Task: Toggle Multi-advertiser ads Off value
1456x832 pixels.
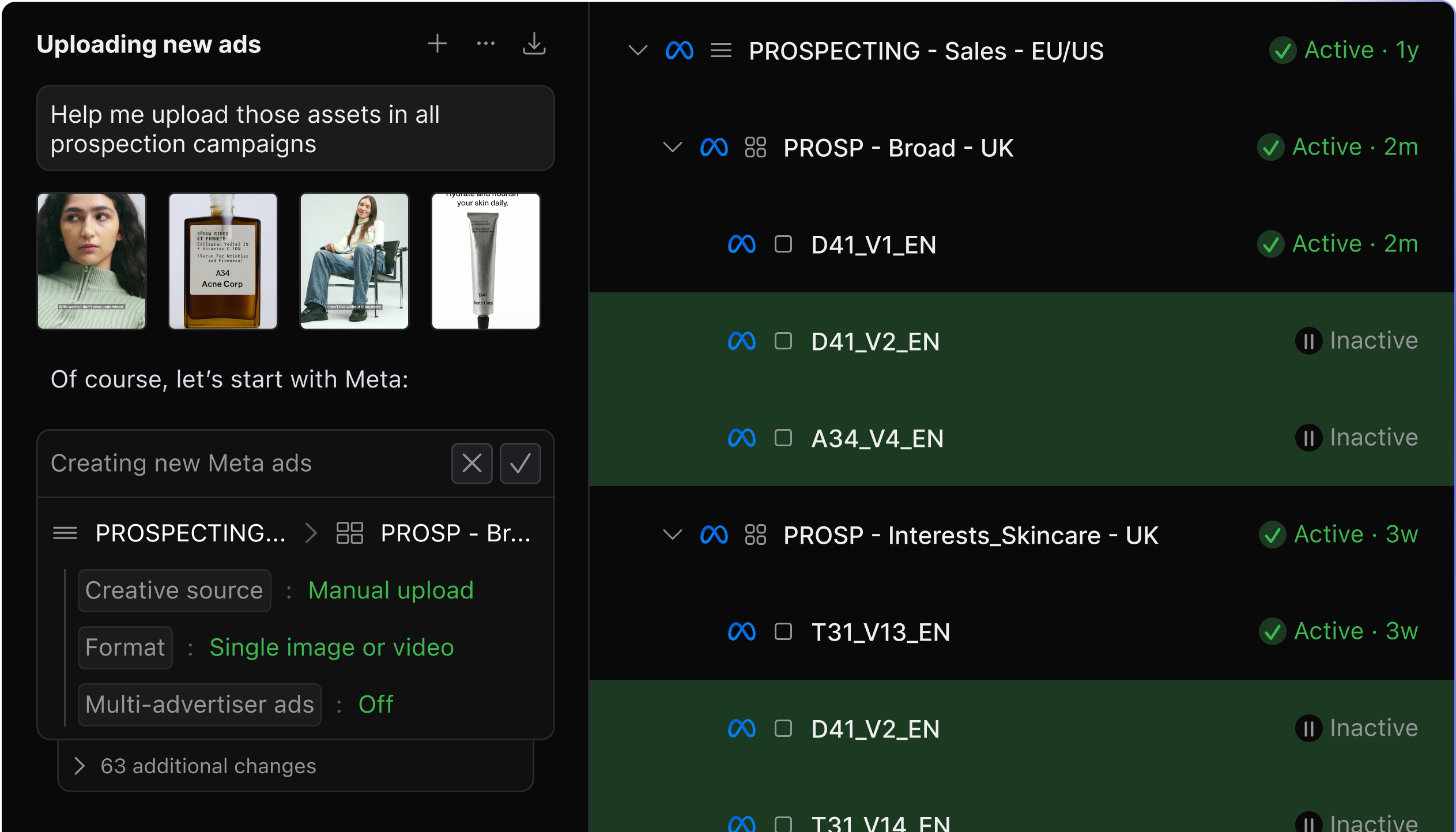Action: pos(376,705)
